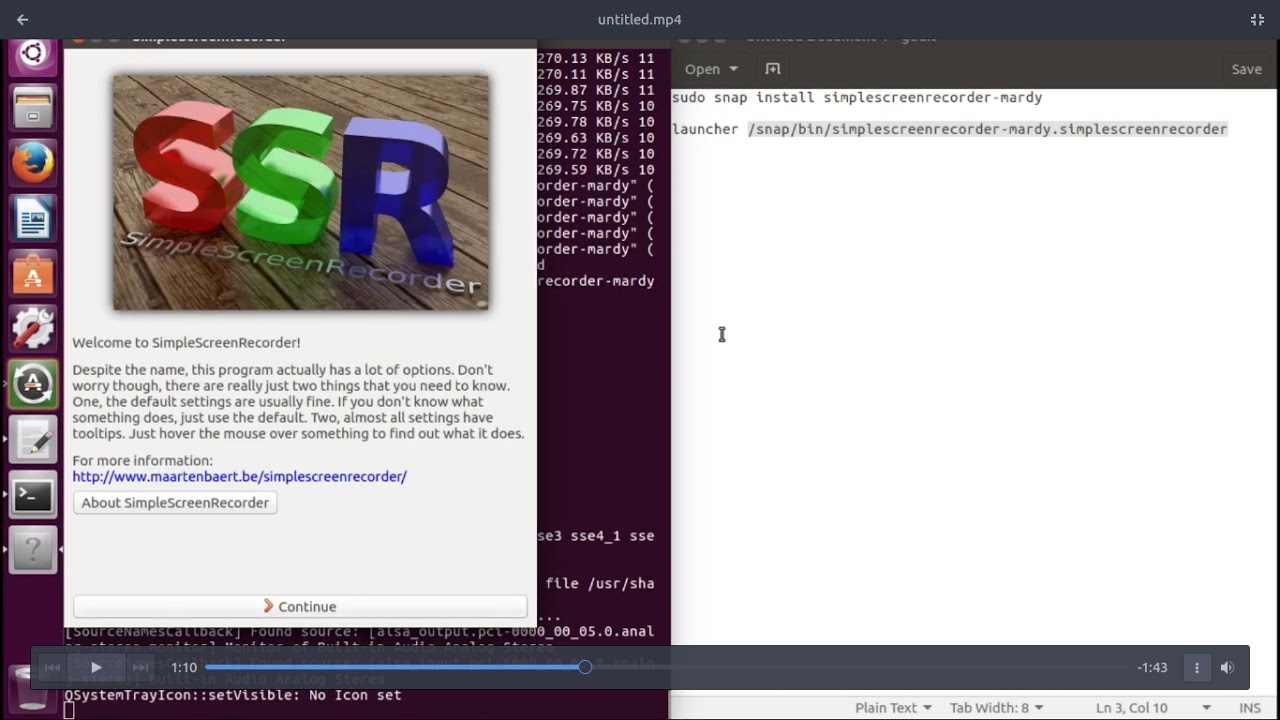Click the About SimpleScreenRecorder button
This screenshot has width=1280, height=720.
point(175,503)
